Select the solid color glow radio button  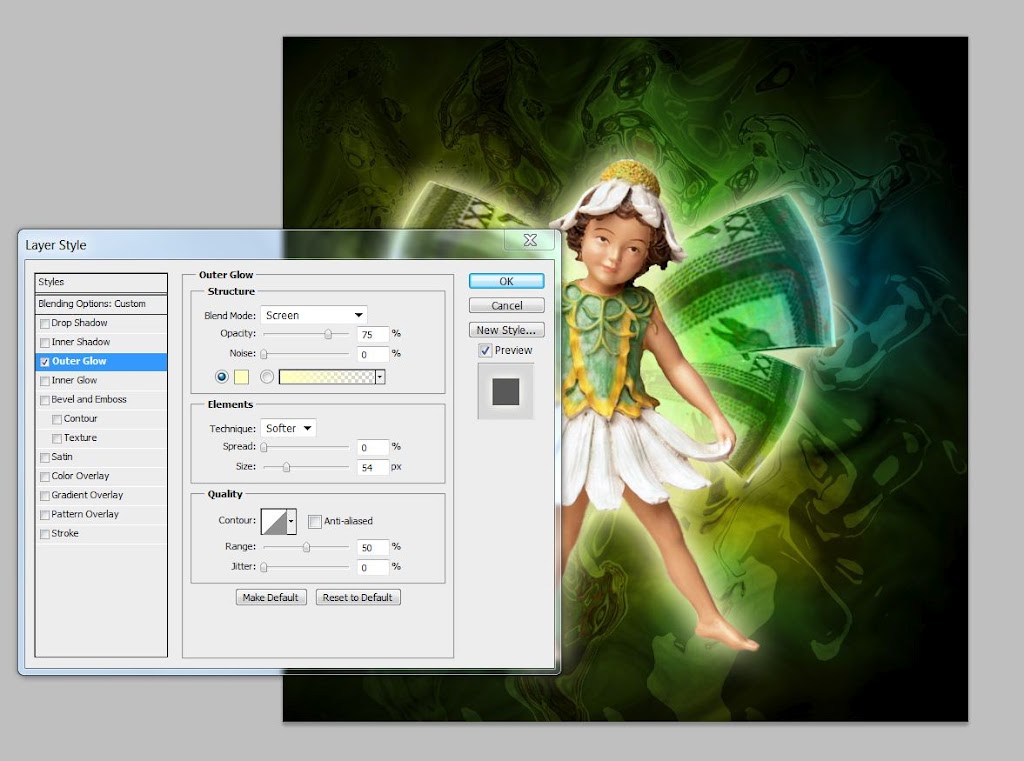click(x=221, y=377)
